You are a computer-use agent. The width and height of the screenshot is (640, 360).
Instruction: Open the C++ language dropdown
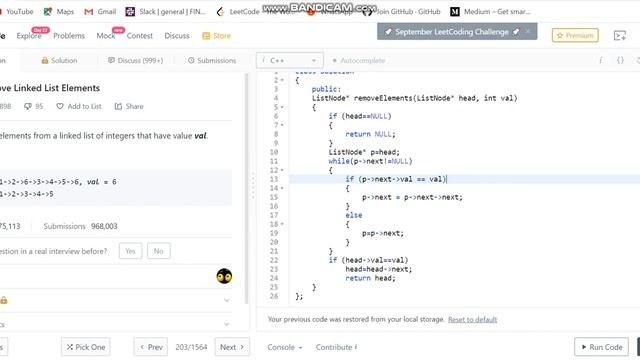290,60
